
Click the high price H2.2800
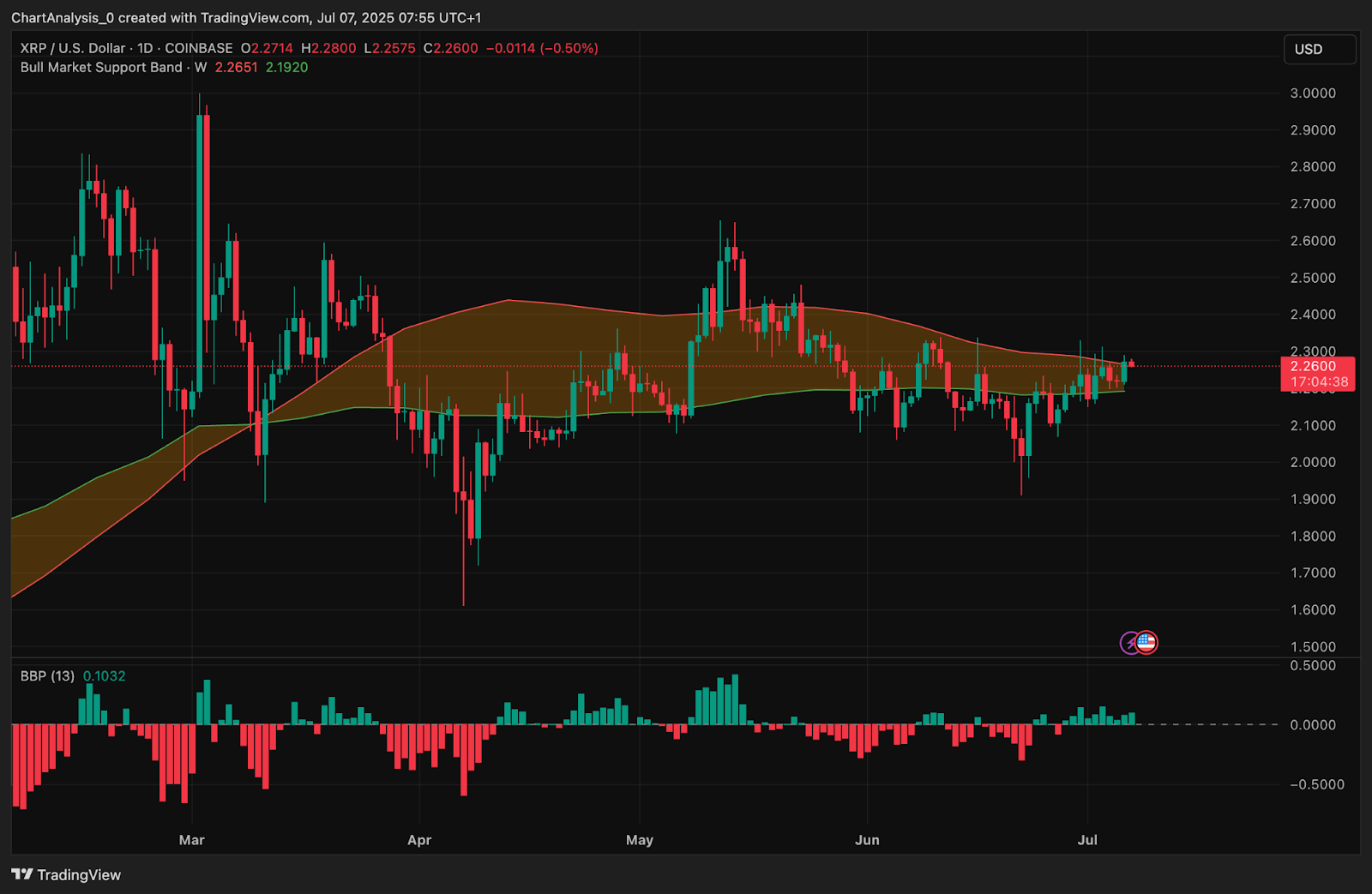pos(328,48)
